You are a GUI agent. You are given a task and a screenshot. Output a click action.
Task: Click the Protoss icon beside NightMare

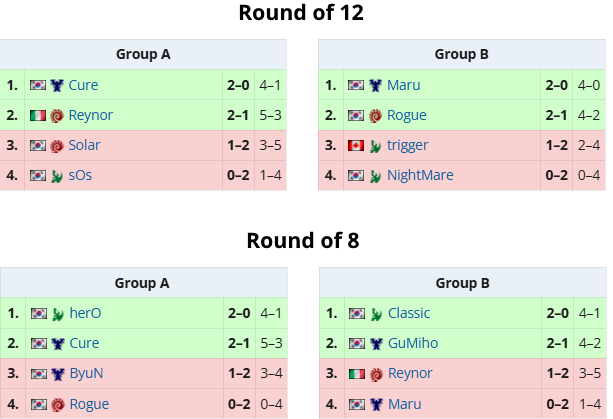[375, 176]
